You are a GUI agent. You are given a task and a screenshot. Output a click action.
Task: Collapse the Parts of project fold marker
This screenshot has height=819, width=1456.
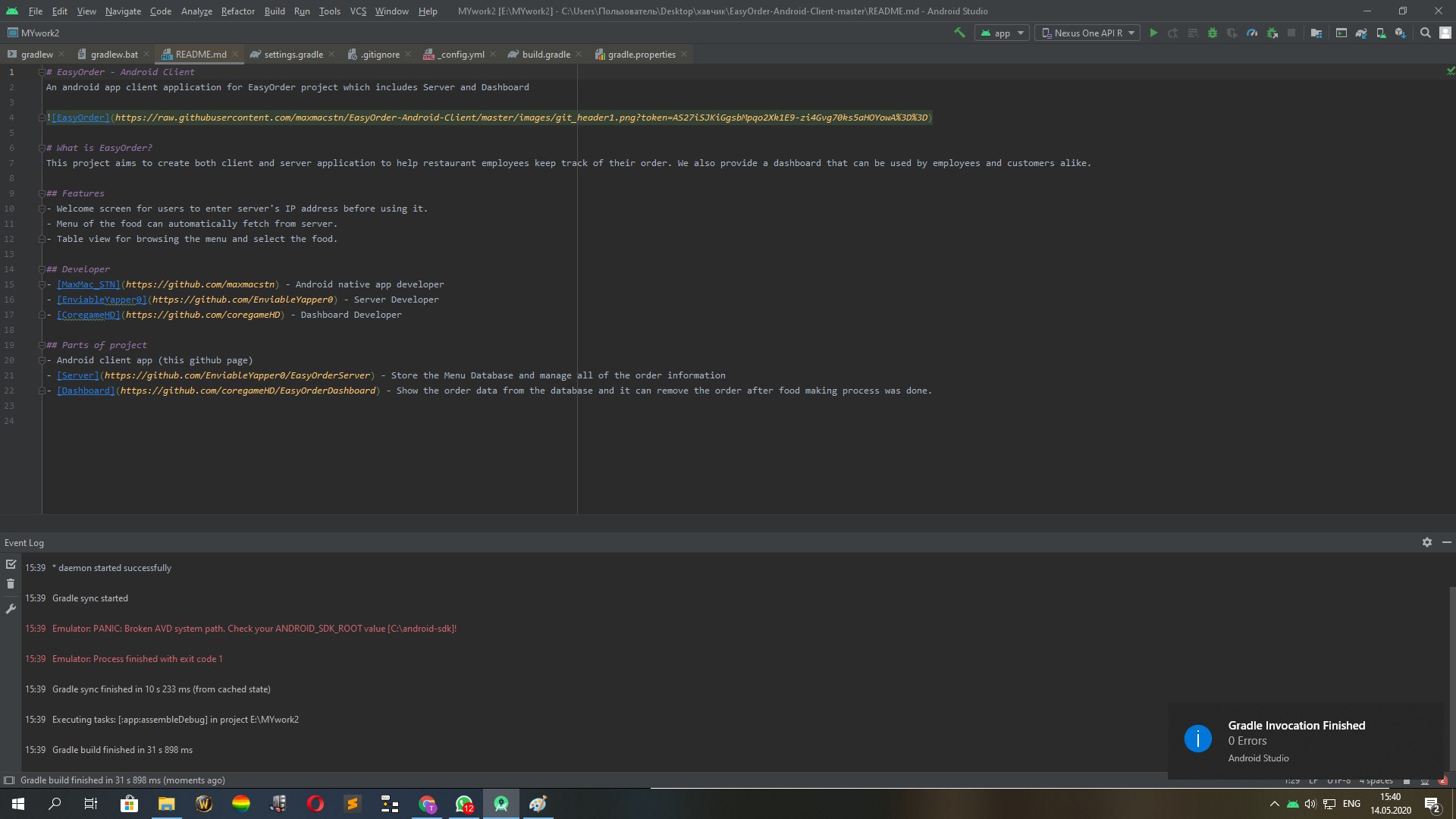(42, 345)
